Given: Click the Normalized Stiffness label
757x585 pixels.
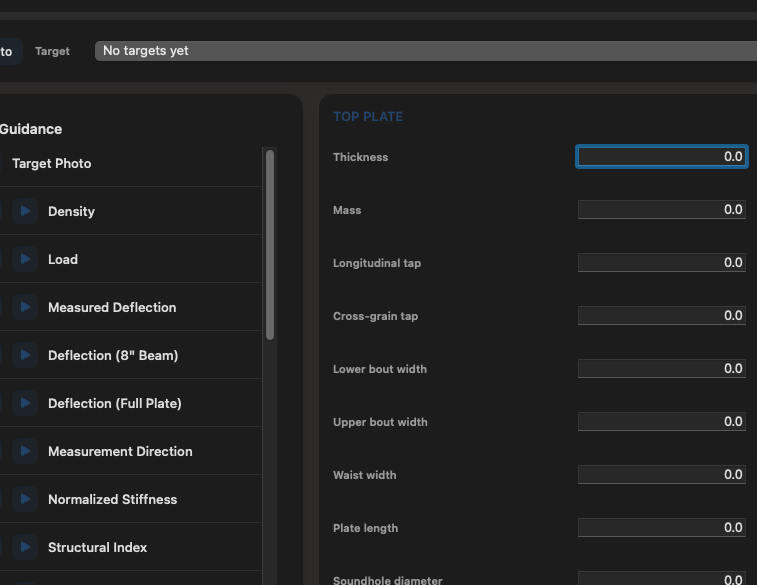Looking at the screenshot, I should click(x=112, y=499).
